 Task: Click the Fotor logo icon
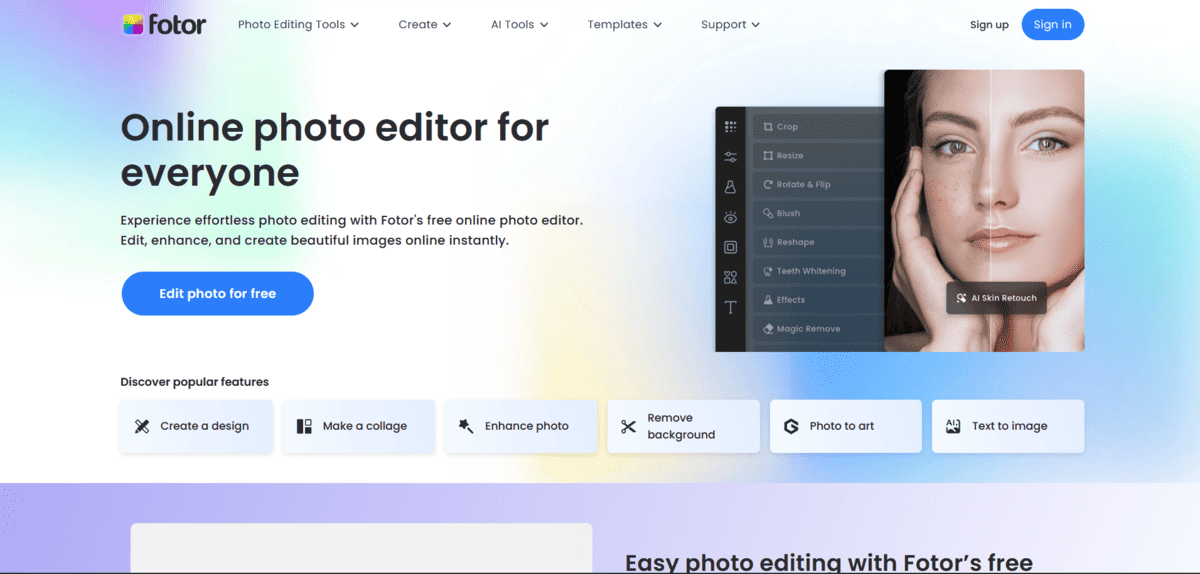pos(132,25)
